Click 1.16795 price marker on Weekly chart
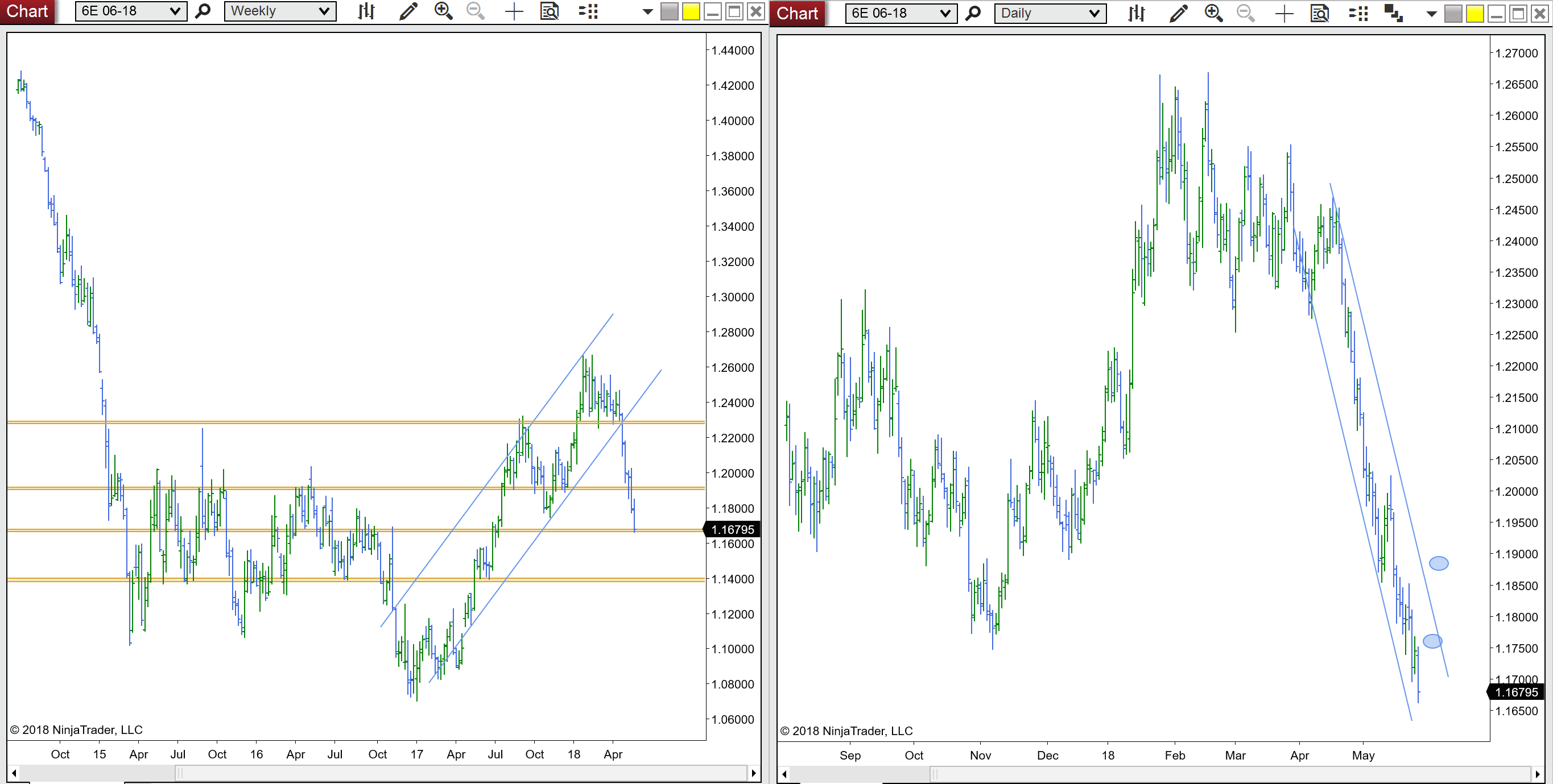The image size is (1553, 784). pos(732,529)
